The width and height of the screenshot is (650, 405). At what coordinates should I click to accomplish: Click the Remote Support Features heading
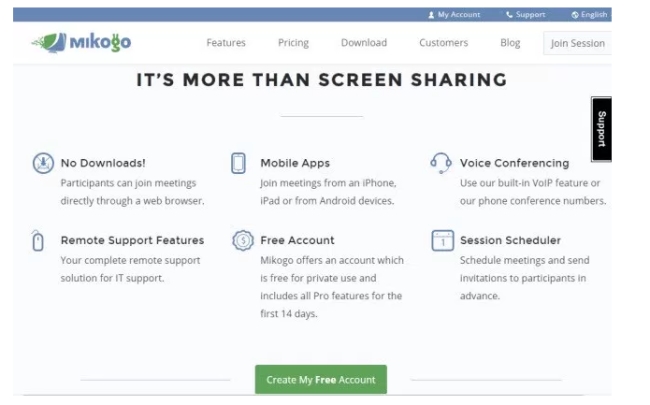point(132,240)
